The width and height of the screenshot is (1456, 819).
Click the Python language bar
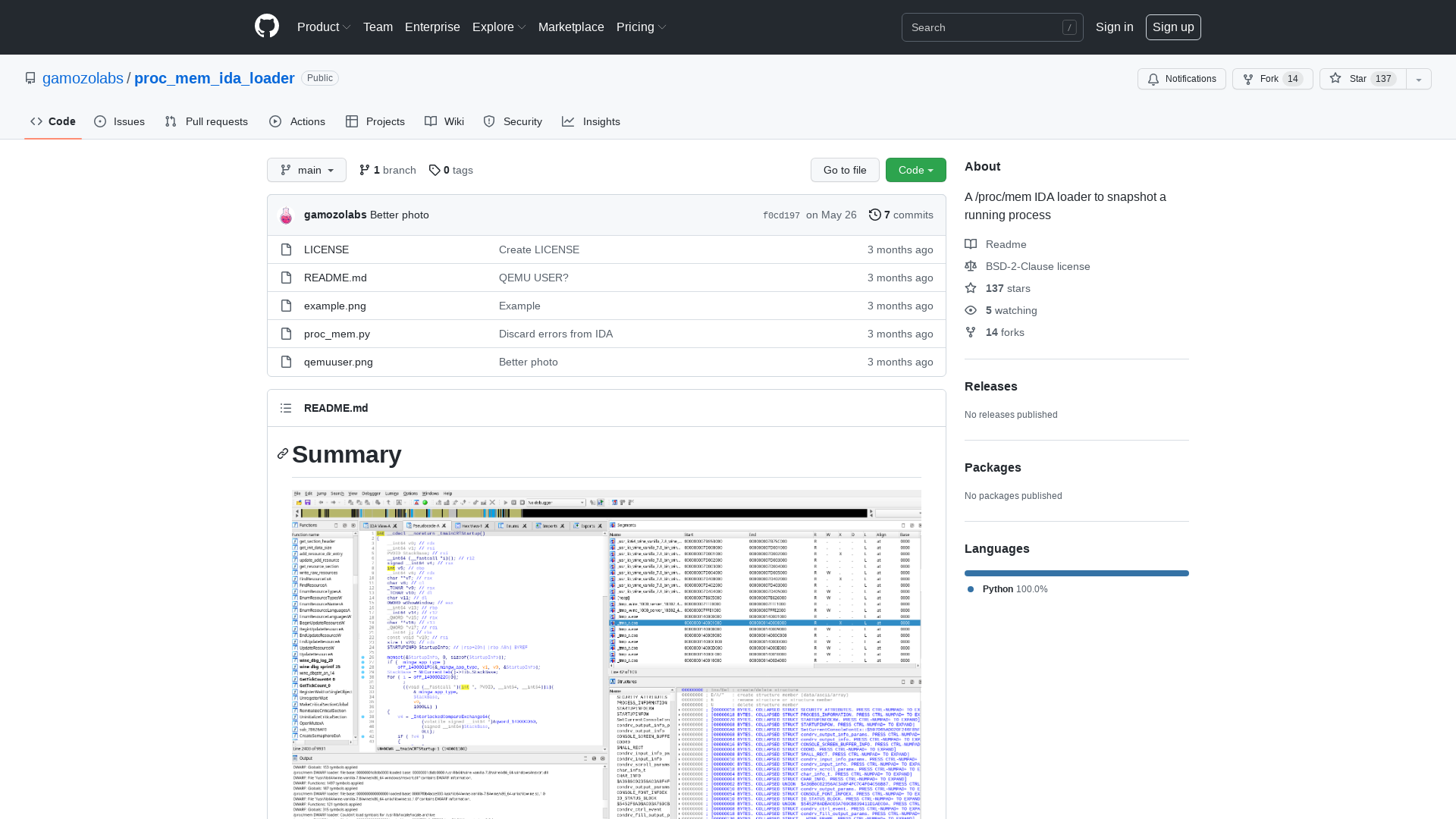pos(1077,573)
